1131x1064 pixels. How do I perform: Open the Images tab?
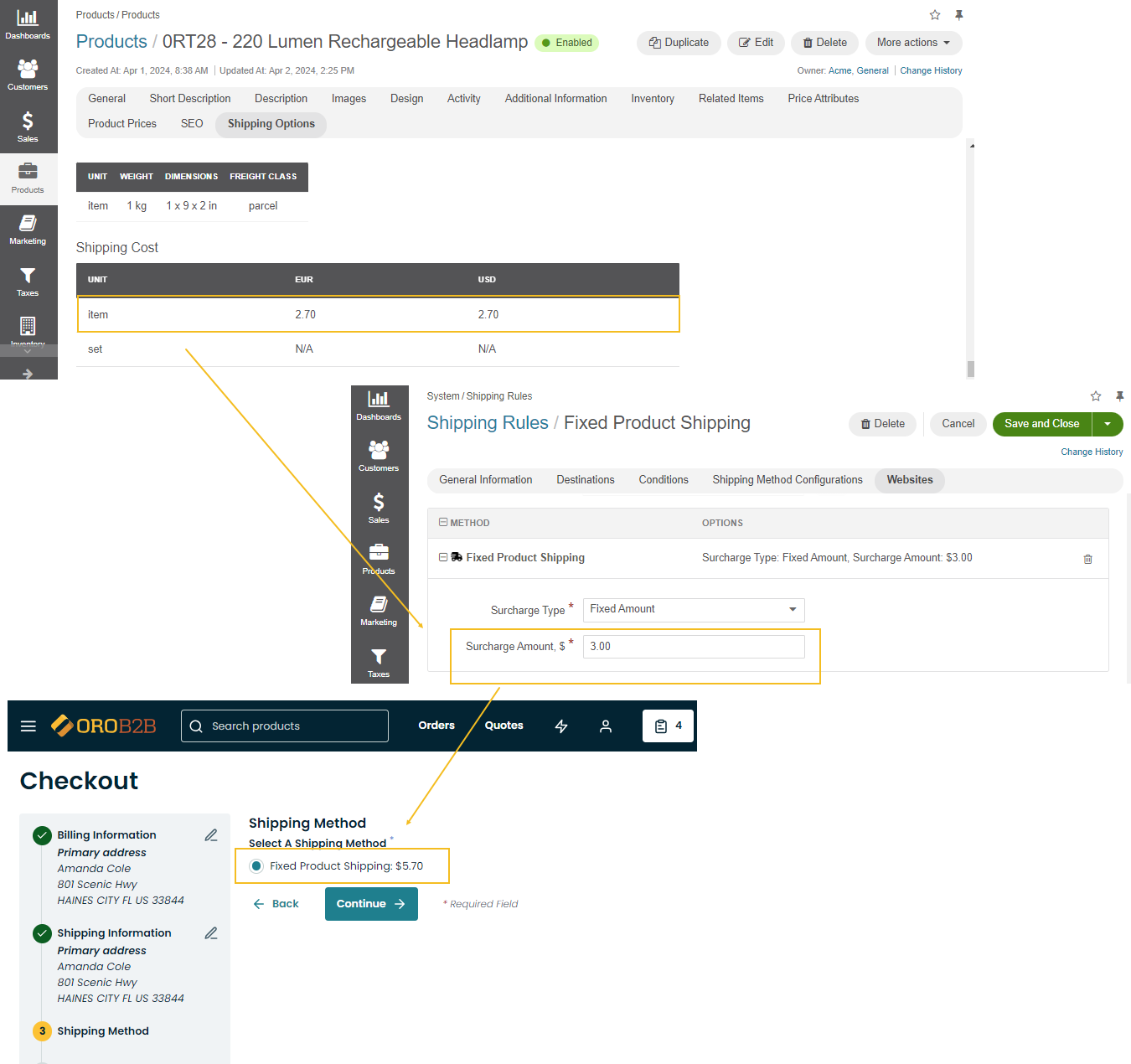349,99
